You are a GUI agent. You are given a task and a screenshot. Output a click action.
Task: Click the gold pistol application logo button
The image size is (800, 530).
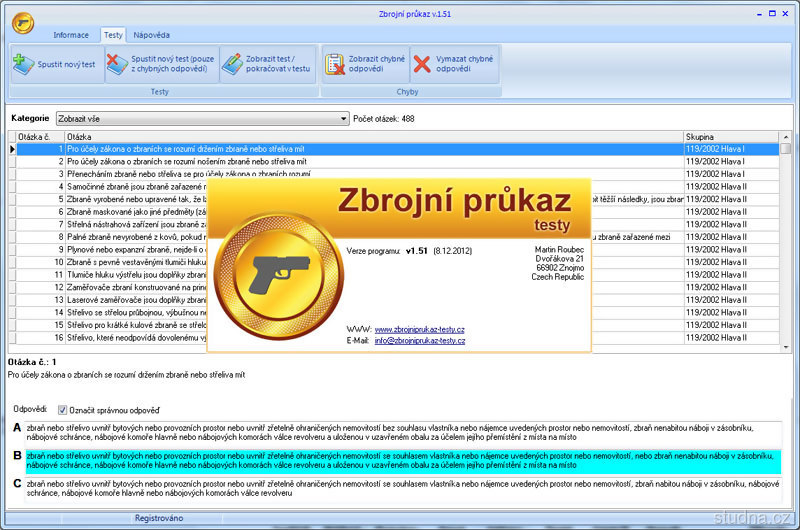[23, 23]
